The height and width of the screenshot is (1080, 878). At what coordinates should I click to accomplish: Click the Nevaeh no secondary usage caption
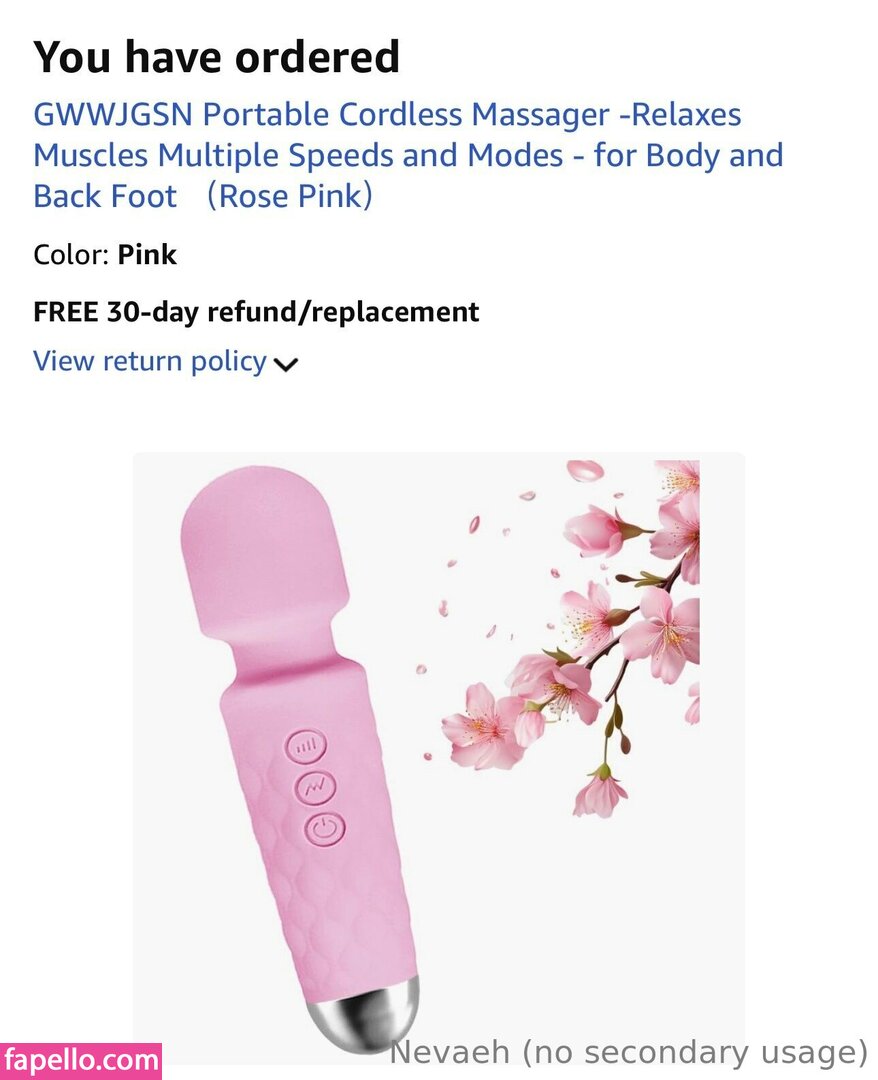(x=629, y=1052)
